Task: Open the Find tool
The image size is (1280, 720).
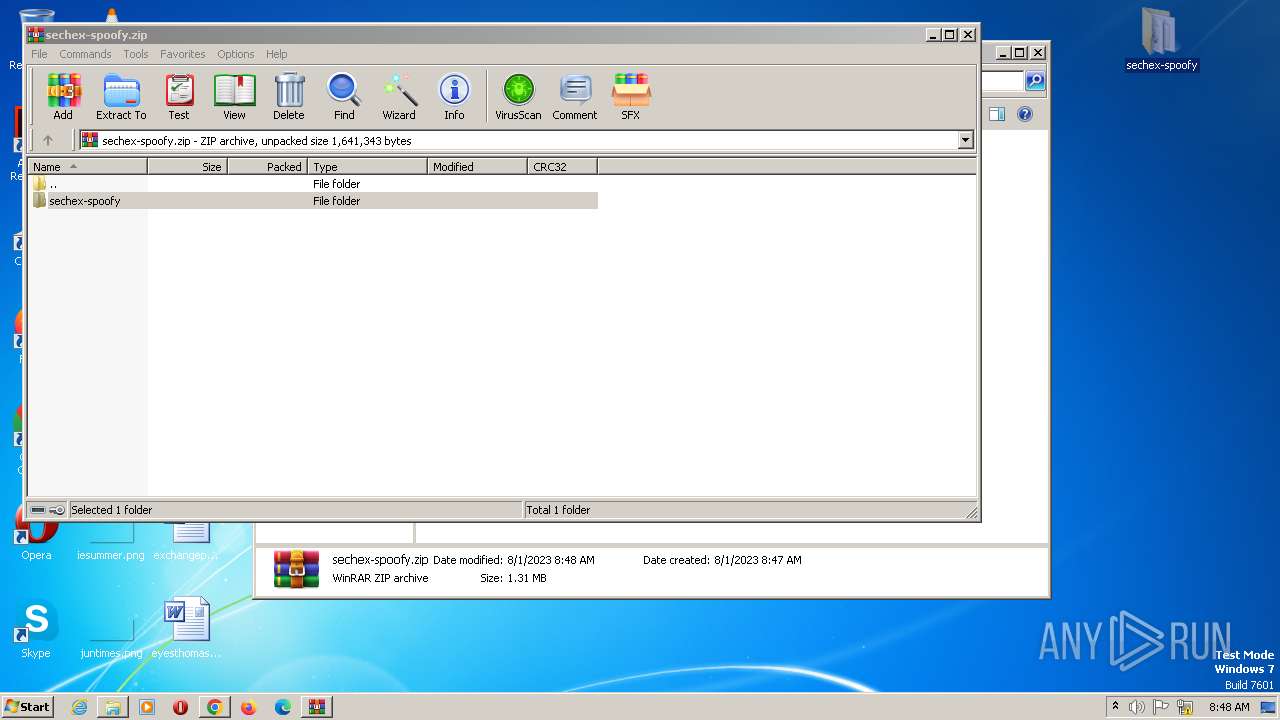Action: tap(344, 97)
